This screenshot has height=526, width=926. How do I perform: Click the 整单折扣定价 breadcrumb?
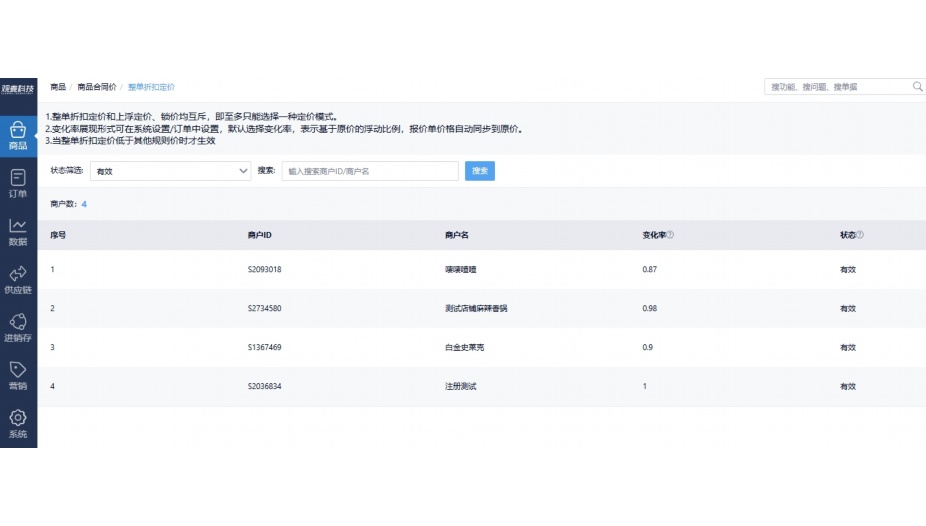coord(151,87)
